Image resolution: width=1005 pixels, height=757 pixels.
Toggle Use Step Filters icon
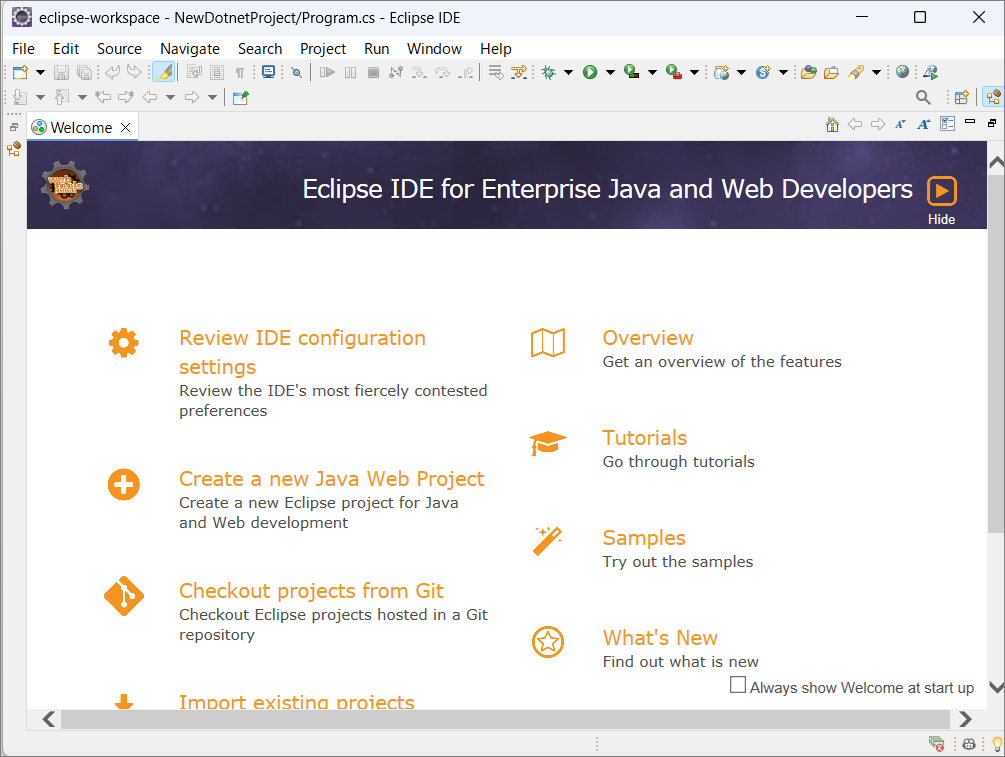pos(519,72)
